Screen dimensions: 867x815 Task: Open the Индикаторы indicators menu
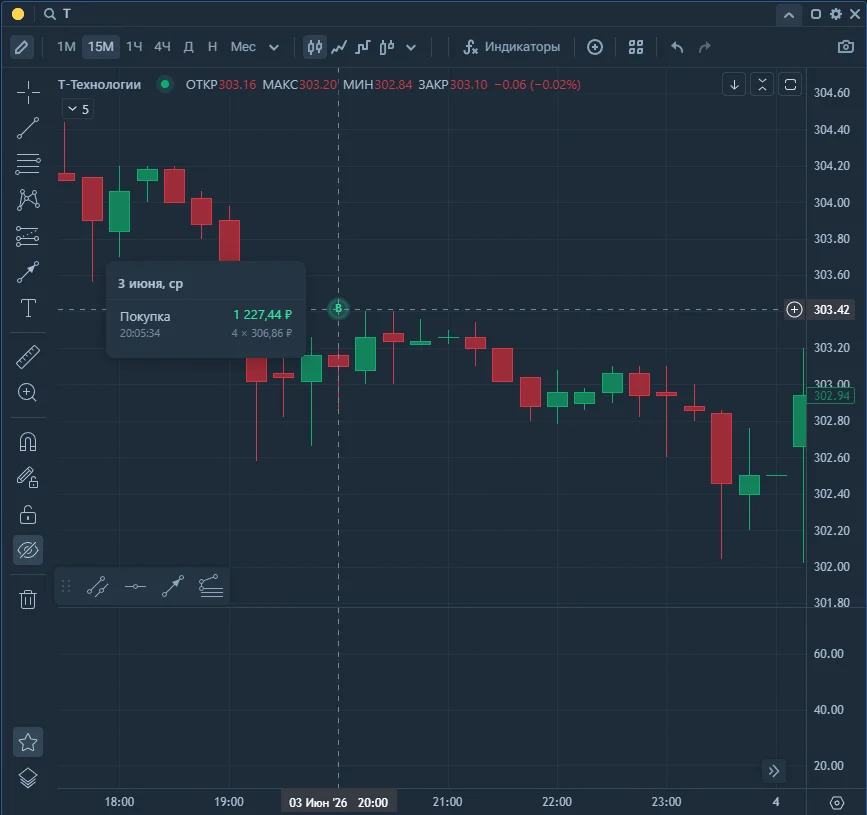point(511,47)
